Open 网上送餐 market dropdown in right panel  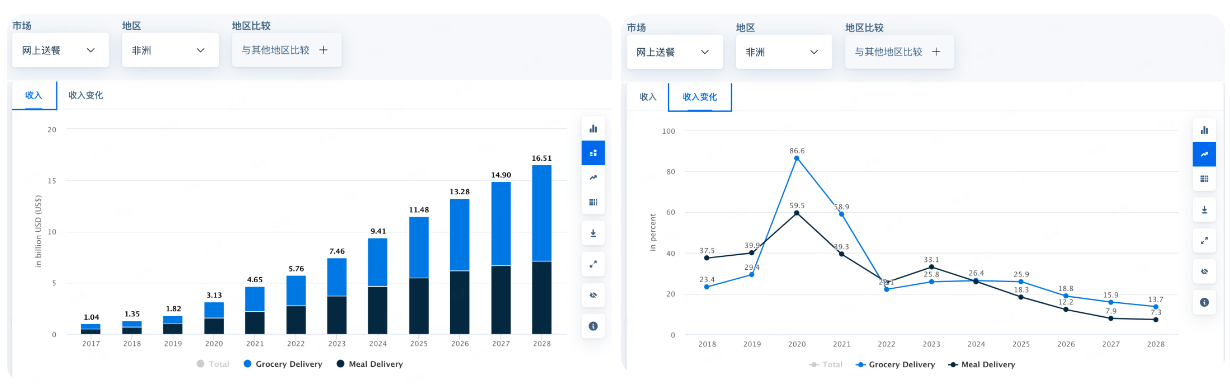click(x=674, y=51)
